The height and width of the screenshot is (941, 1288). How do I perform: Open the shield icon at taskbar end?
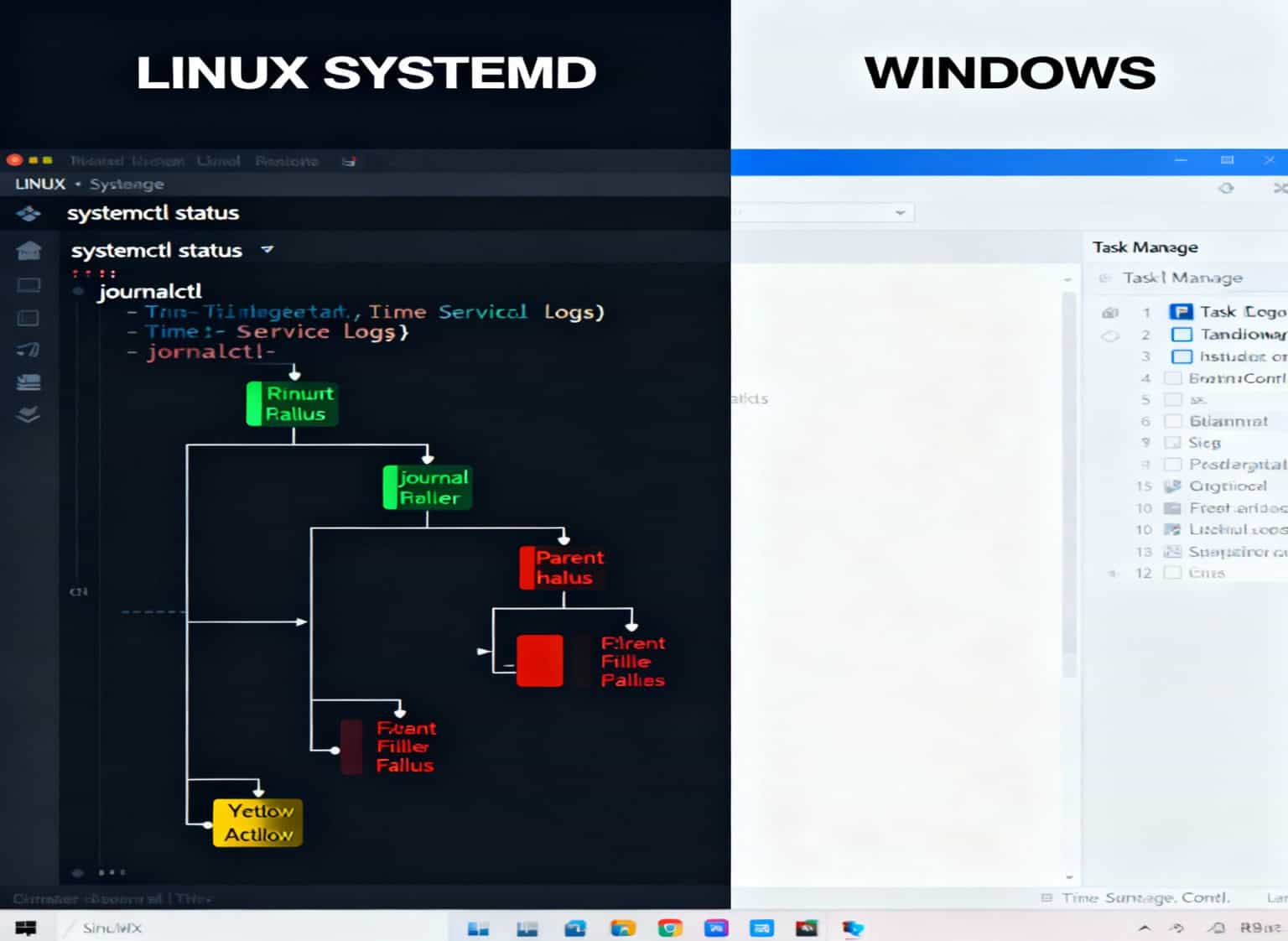tap(853, 928)
